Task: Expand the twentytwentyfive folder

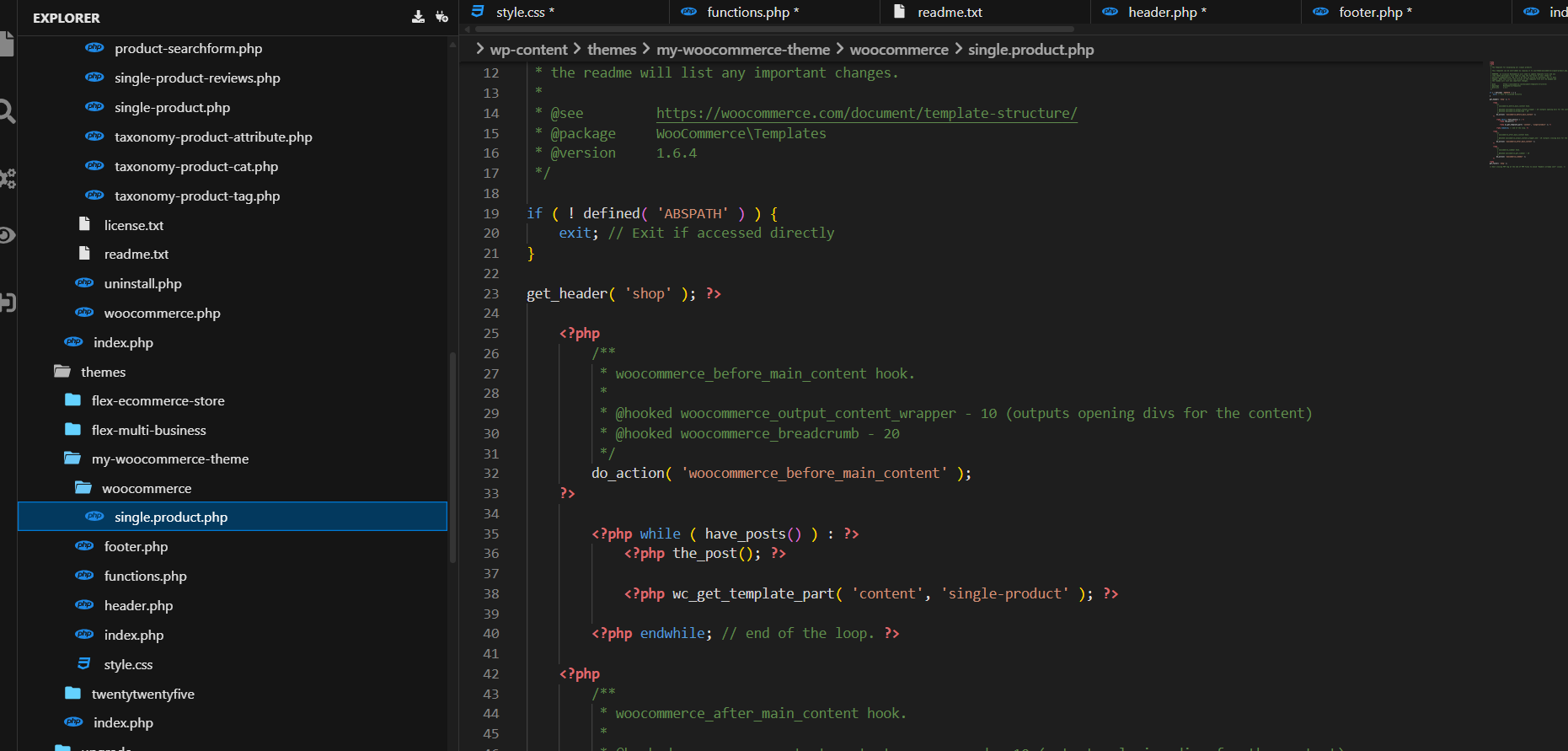Action: (x=73, y=694)
